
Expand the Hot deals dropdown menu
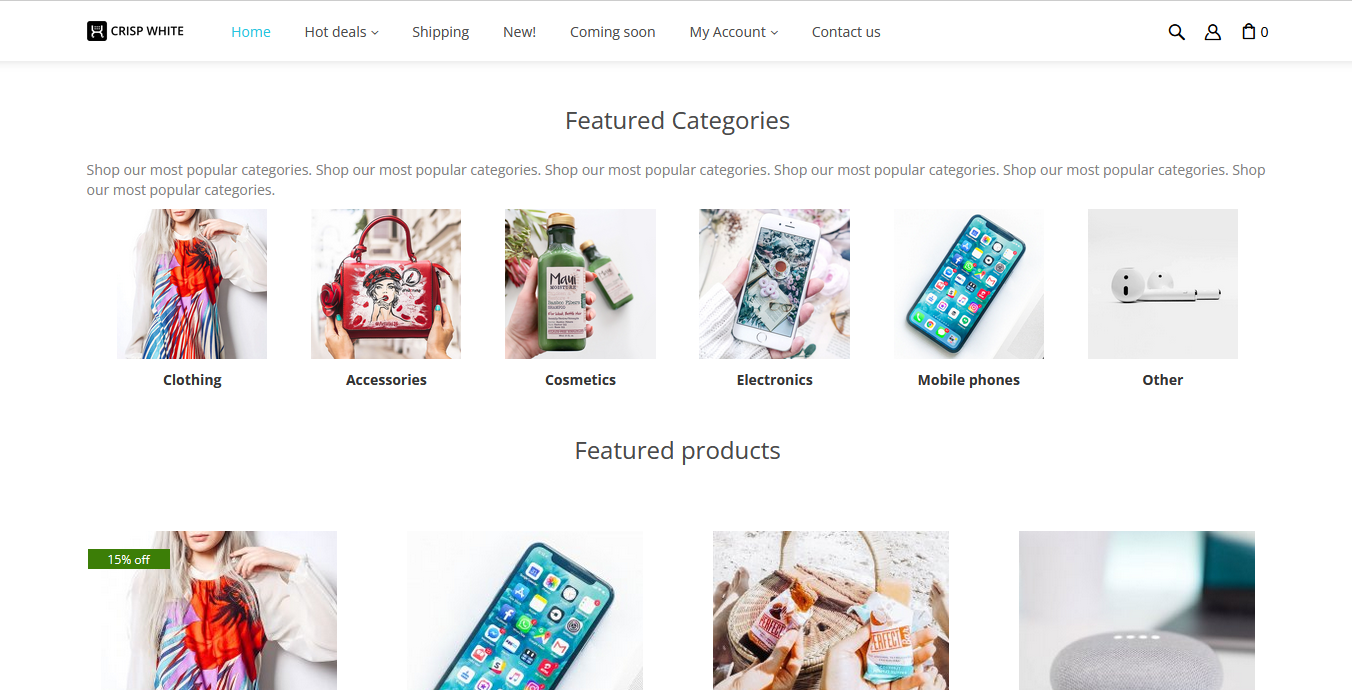point(341,32)
